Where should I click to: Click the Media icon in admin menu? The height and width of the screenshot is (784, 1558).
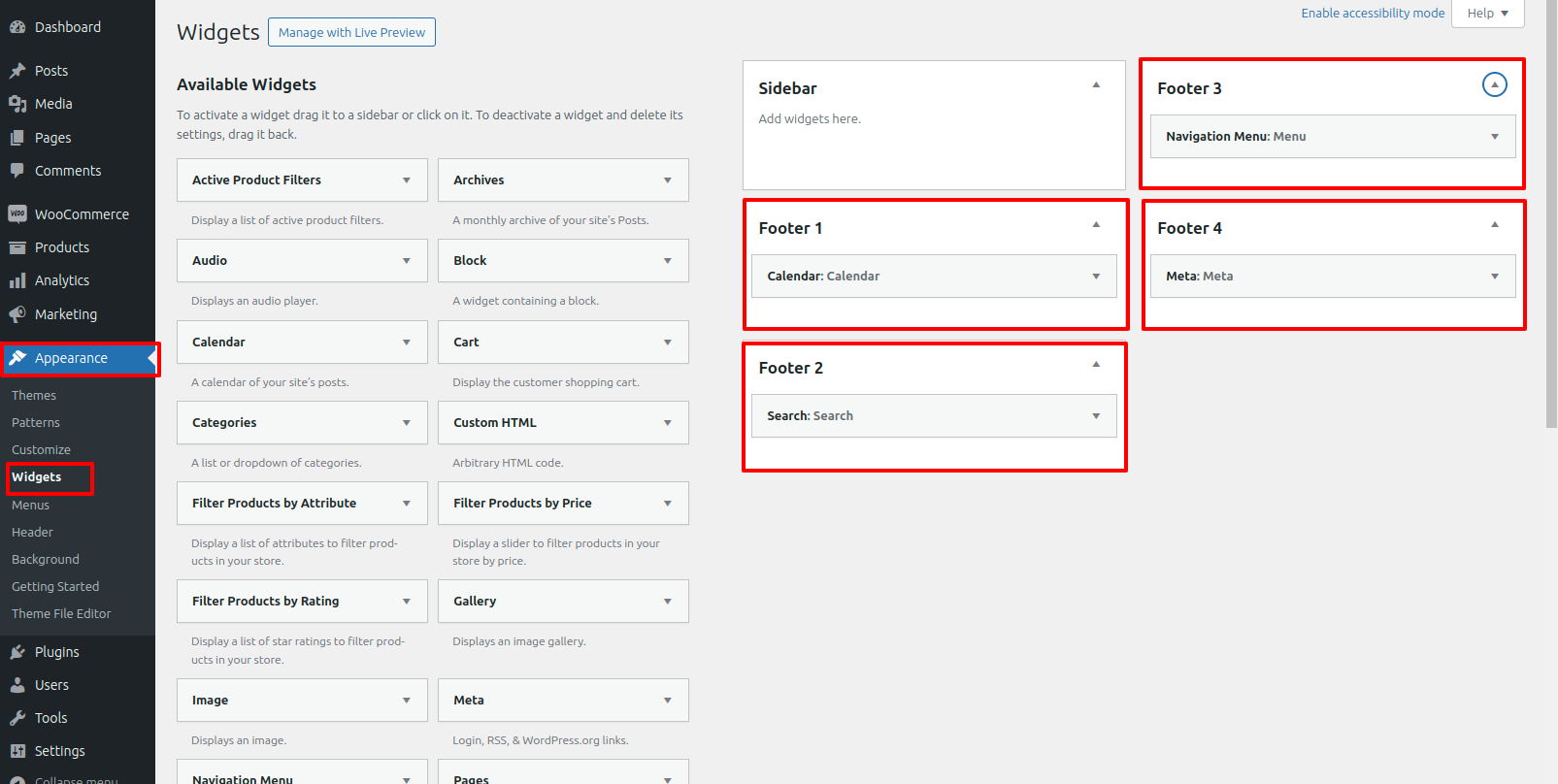click(x=17, y=104)
